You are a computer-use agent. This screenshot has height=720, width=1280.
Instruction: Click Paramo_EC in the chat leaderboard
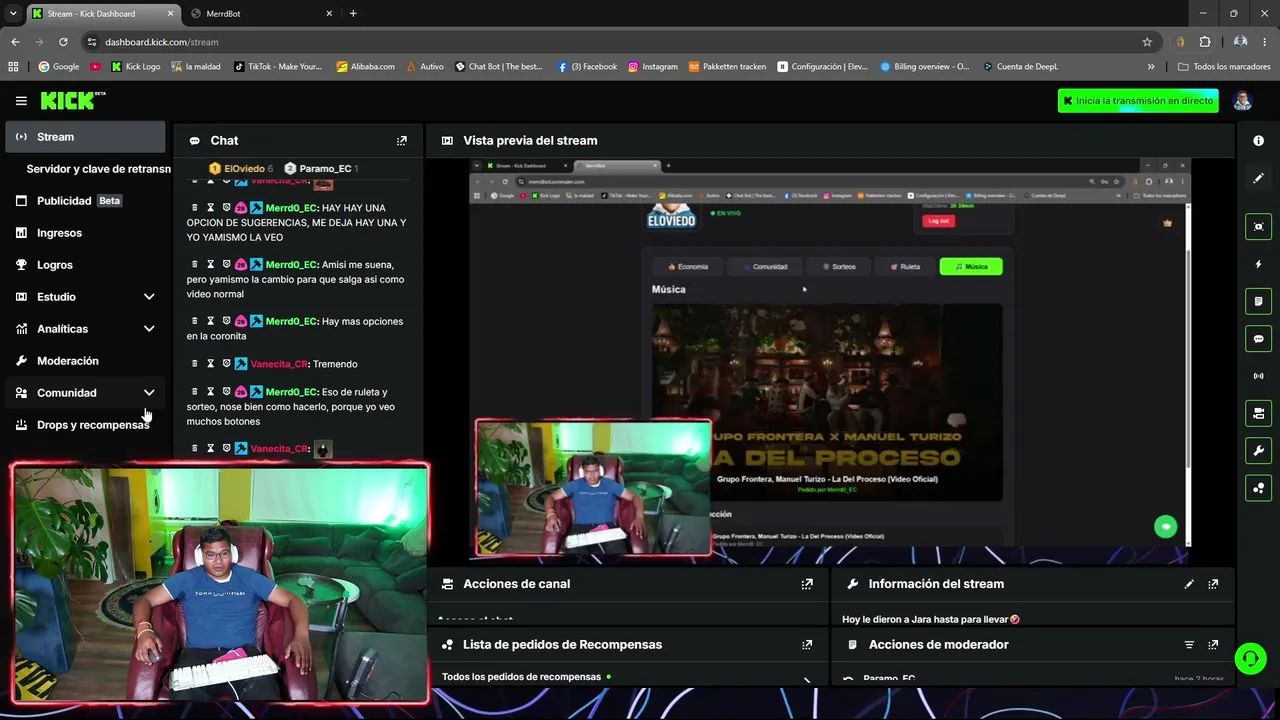pyautogui.click(x=321, y=169)
